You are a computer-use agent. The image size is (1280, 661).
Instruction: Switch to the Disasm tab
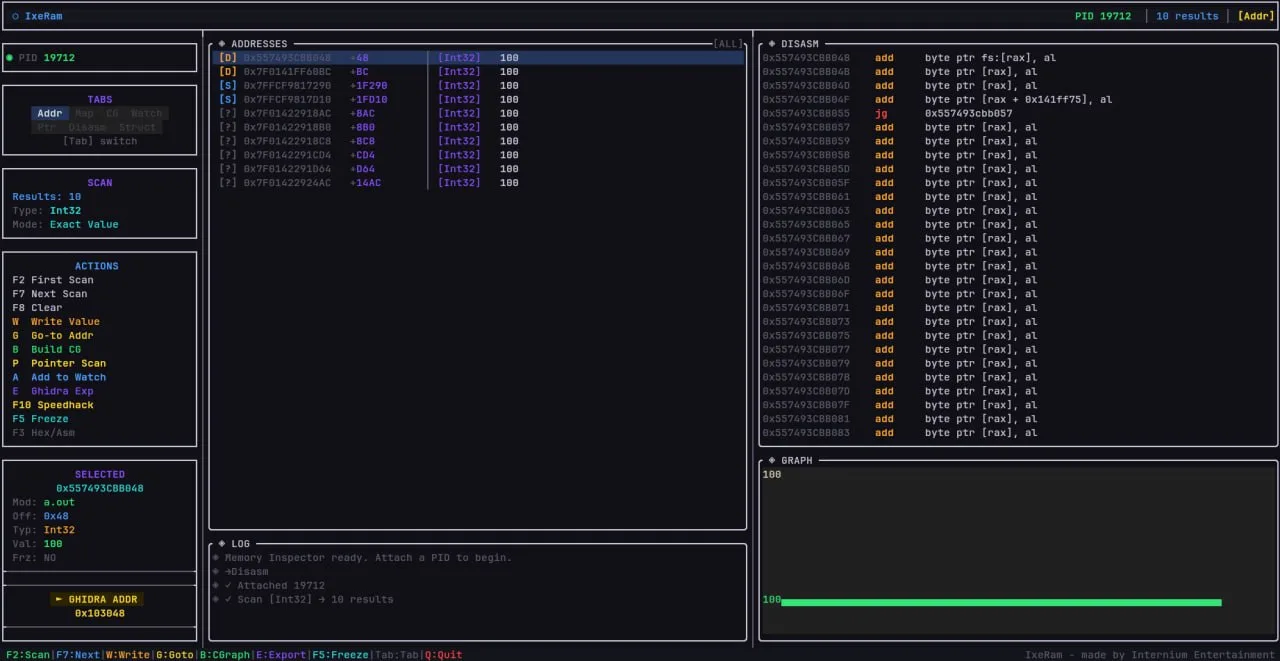(87, 128)
